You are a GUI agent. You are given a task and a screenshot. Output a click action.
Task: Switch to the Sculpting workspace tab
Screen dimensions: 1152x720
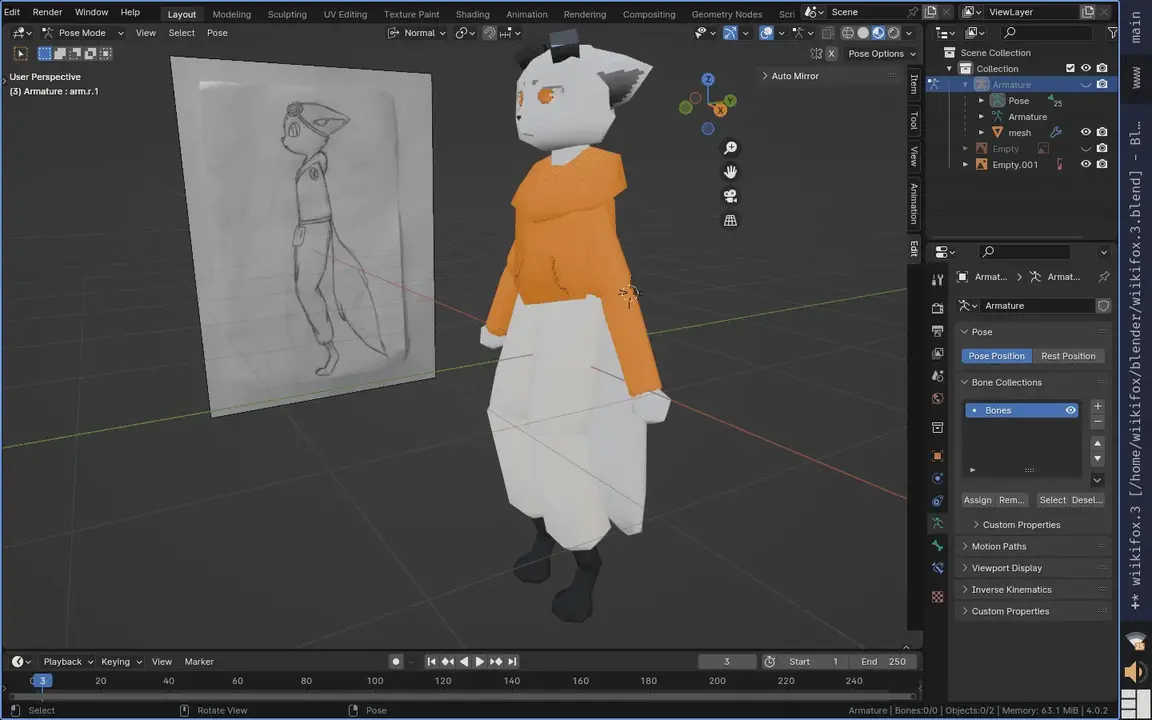tap(287, 14)
